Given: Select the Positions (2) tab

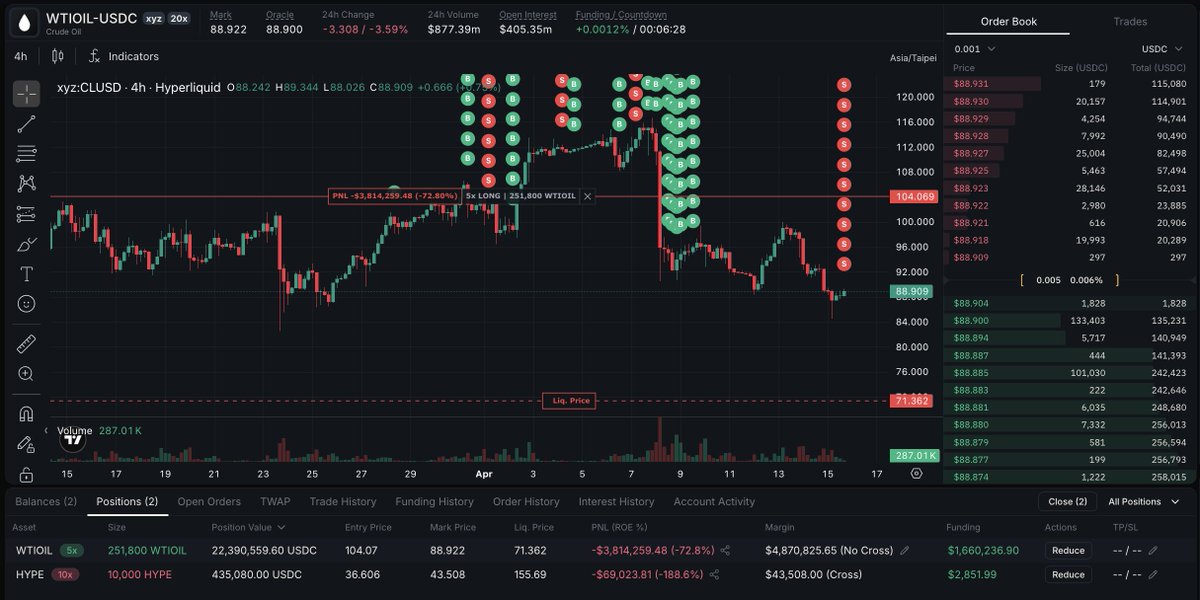Looking at the screenshot, I should pos(127,502).
